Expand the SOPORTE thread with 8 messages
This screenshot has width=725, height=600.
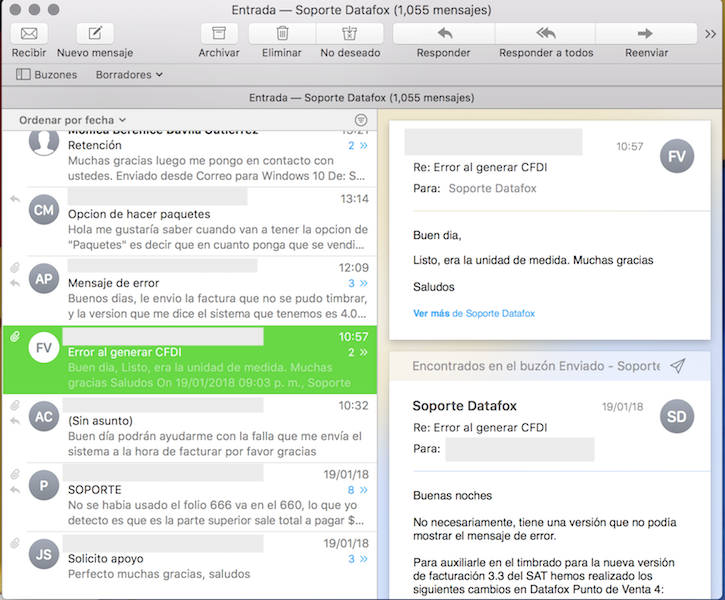pos(358,490)
